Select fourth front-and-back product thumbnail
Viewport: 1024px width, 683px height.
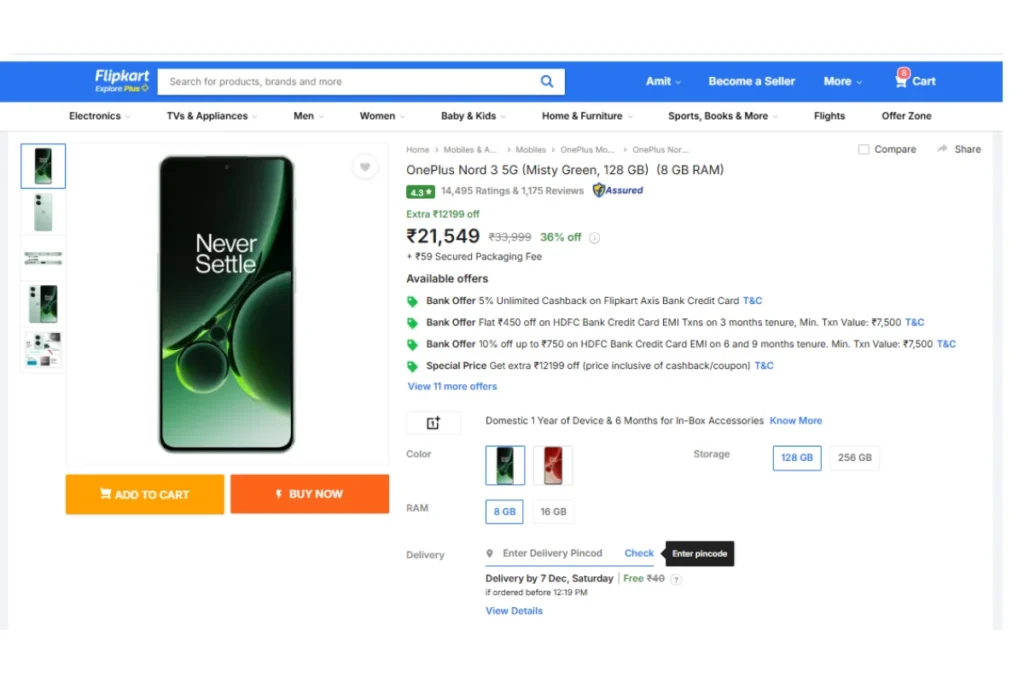(43, 304)
